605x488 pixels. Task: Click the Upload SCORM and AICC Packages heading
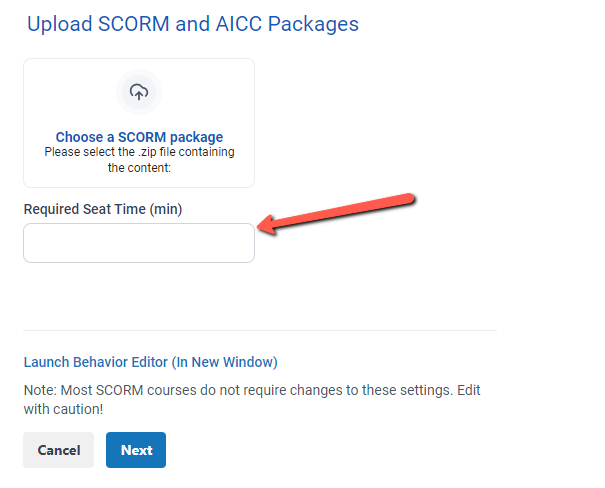click(193, 24)
